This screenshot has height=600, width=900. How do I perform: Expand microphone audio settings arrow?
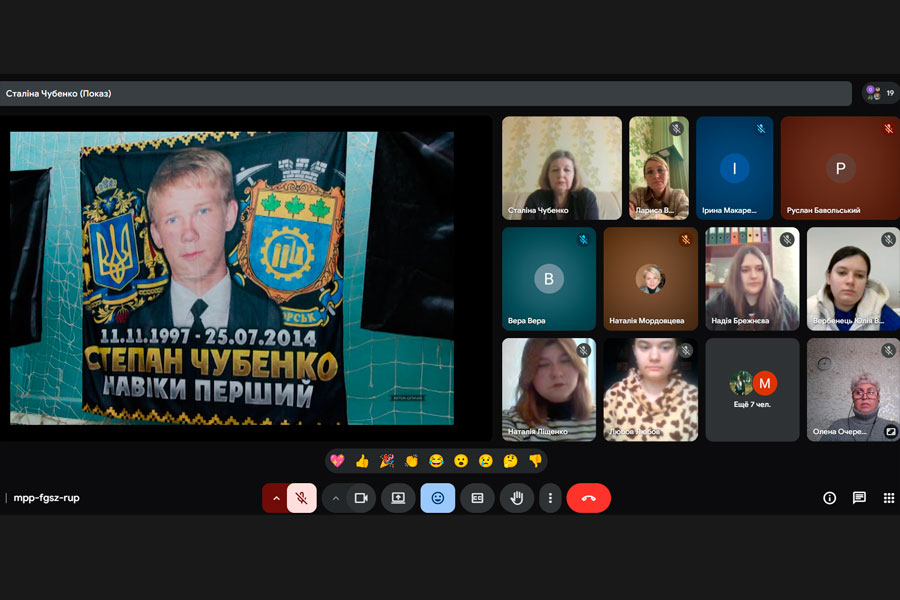[x=276, y=498]
